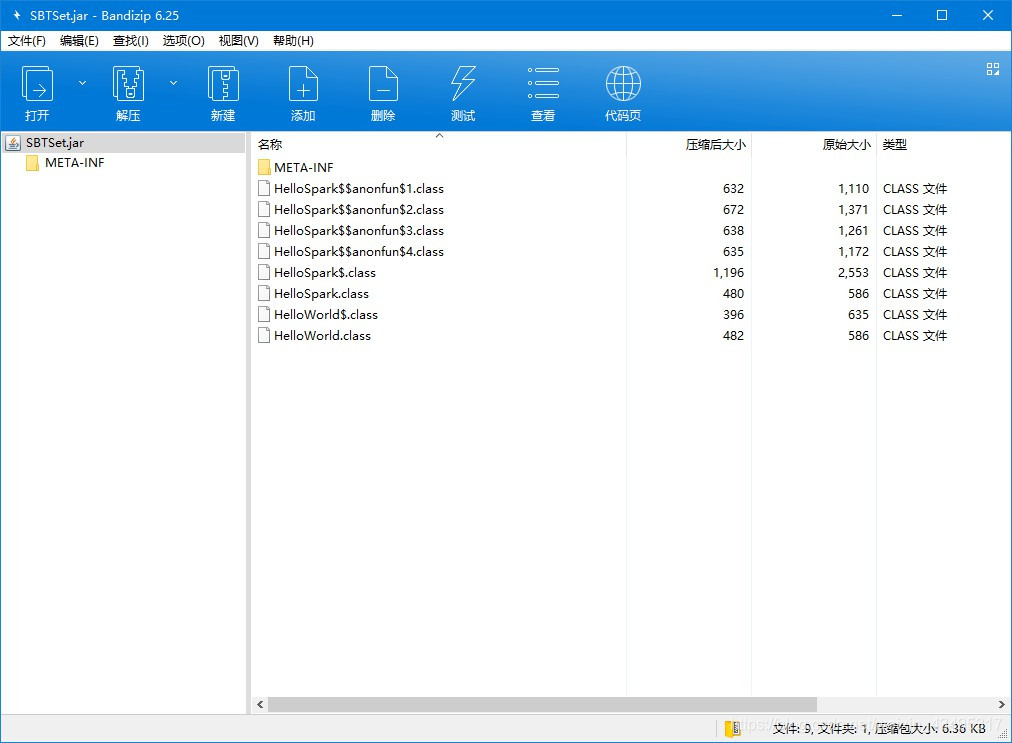Select HelloSpark$$anonfun$3.class file
1012x743 pixels.
pyautogui.click(x=358, y=230)
